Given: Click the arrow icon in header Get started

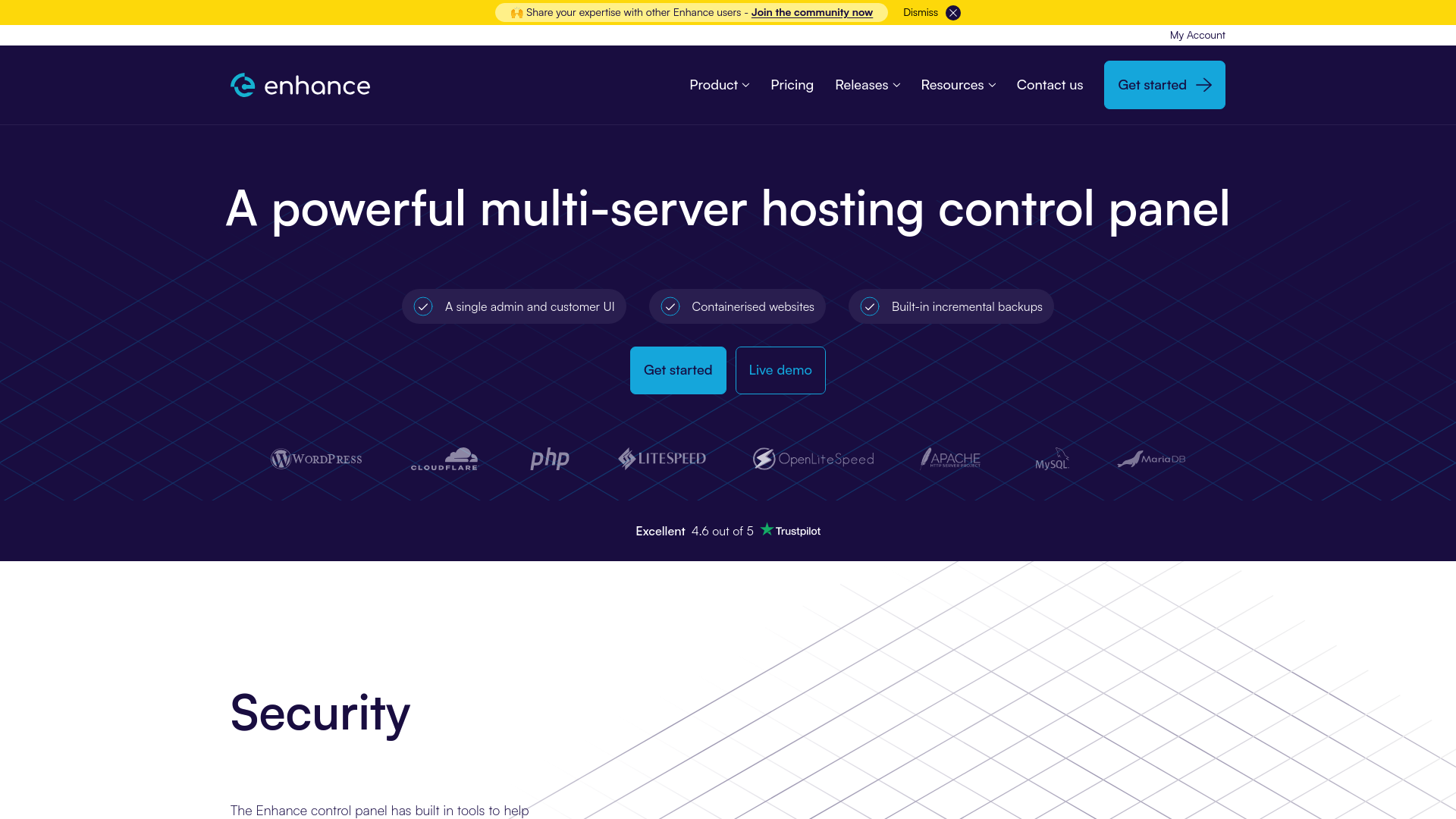Looking at the screenshot, I should [1203, 85].
